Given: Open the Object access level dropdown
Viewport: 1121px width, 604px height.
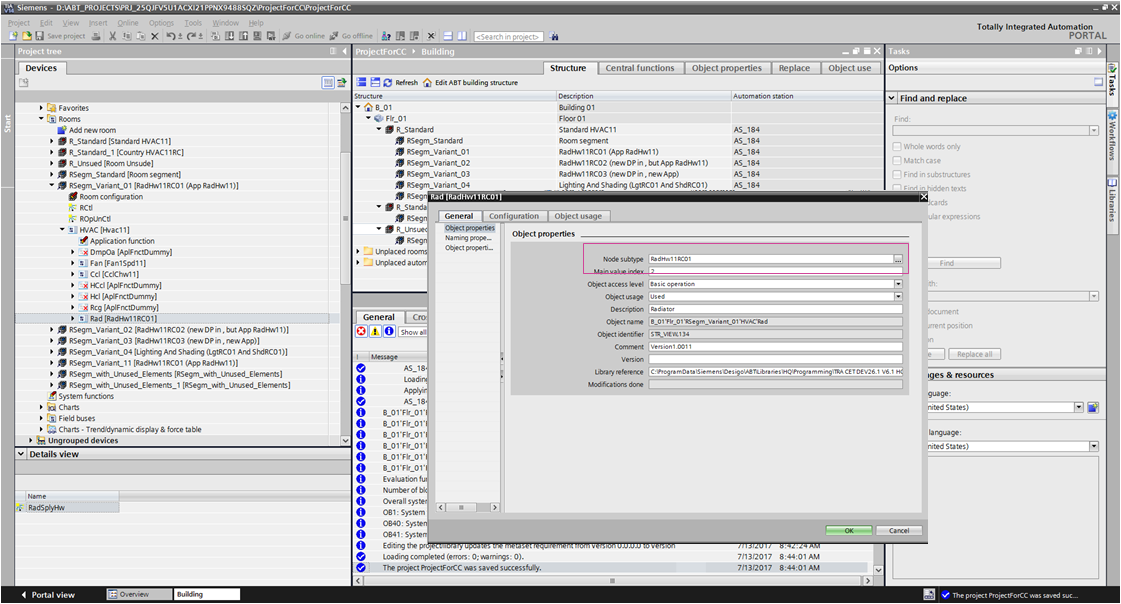Looking at the screenshot, I should (x=899, y=282).
